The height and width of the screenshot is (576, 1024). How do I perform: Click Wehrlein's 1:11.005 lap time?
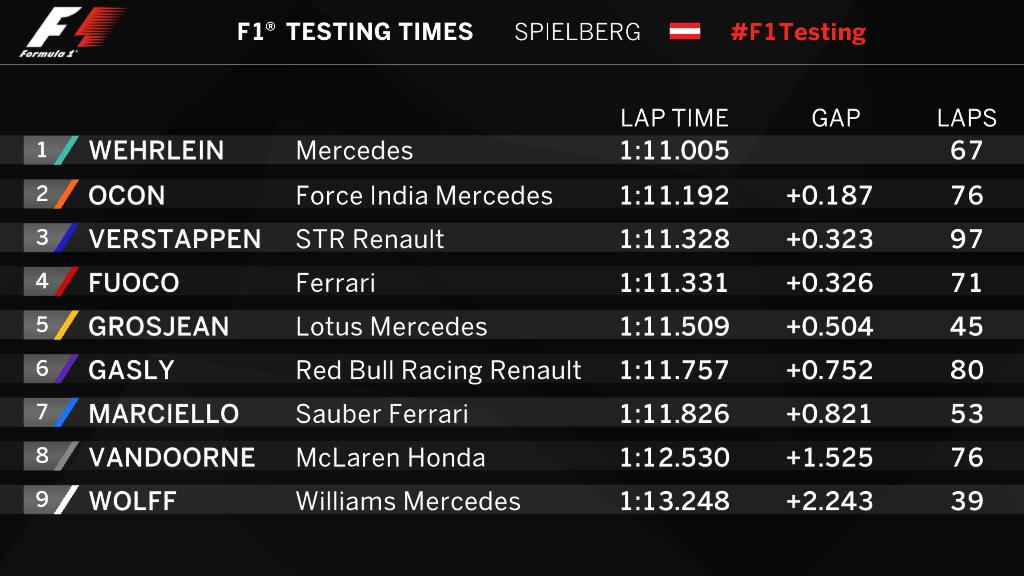(x=674, y=151)
